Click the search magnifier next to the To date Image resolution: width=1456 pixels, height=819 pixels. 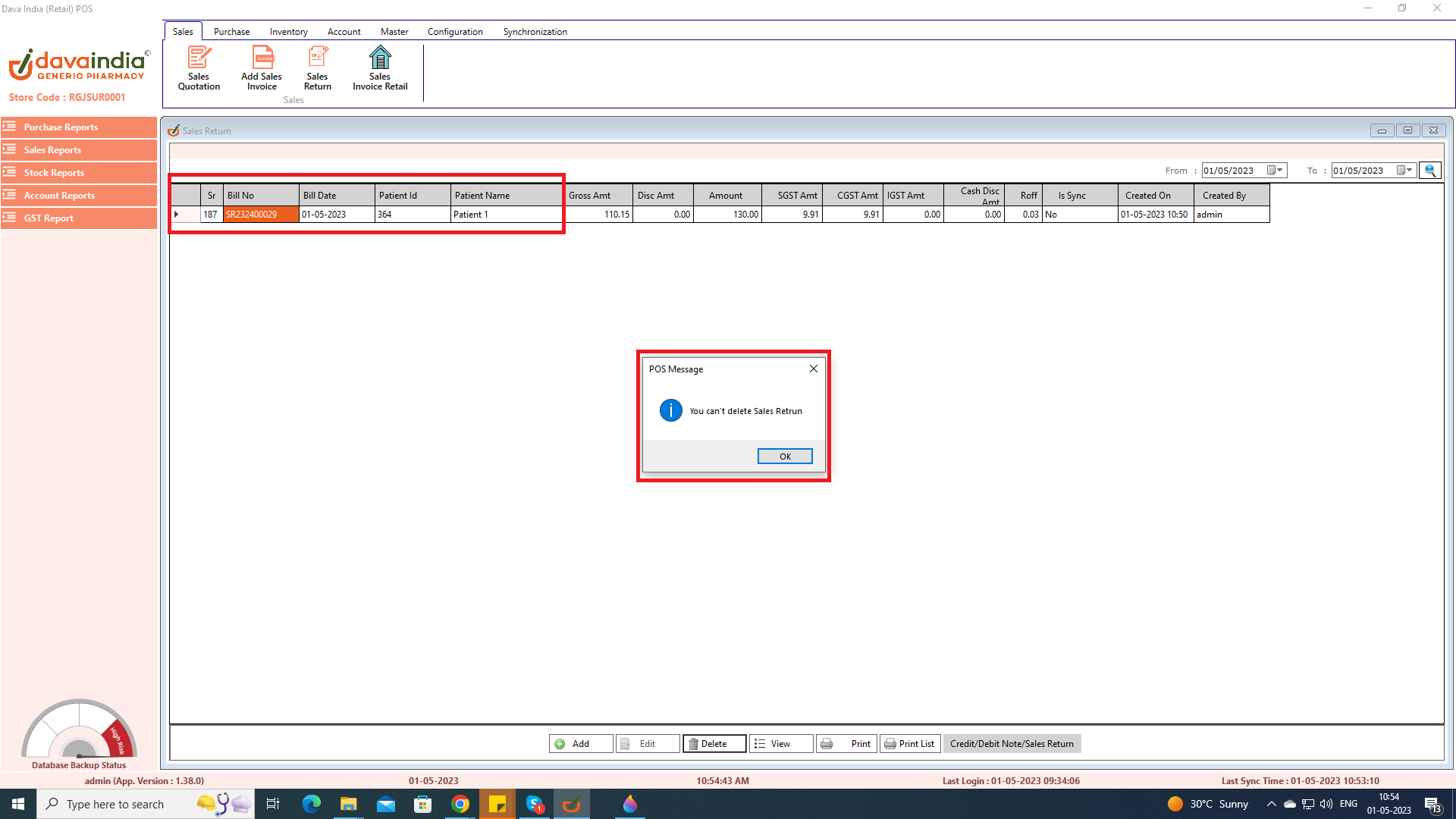(x=1430, y=171)
